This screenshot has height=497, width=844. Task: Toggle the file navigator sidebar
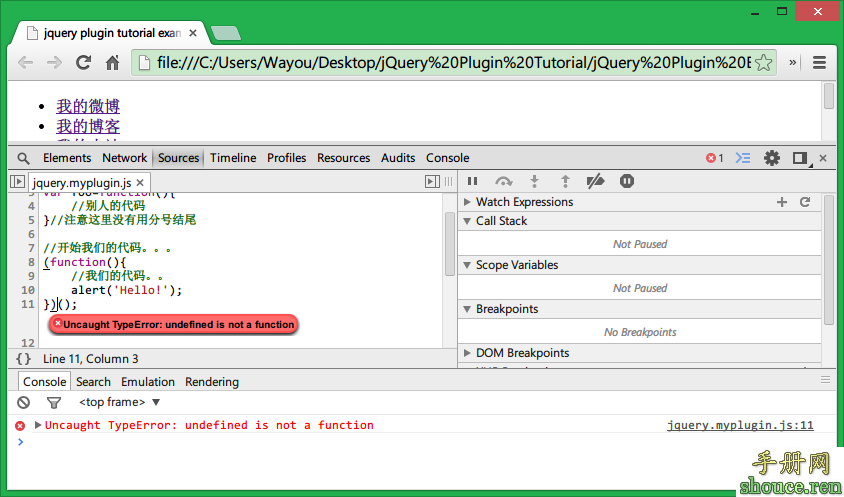click(17, 182)
